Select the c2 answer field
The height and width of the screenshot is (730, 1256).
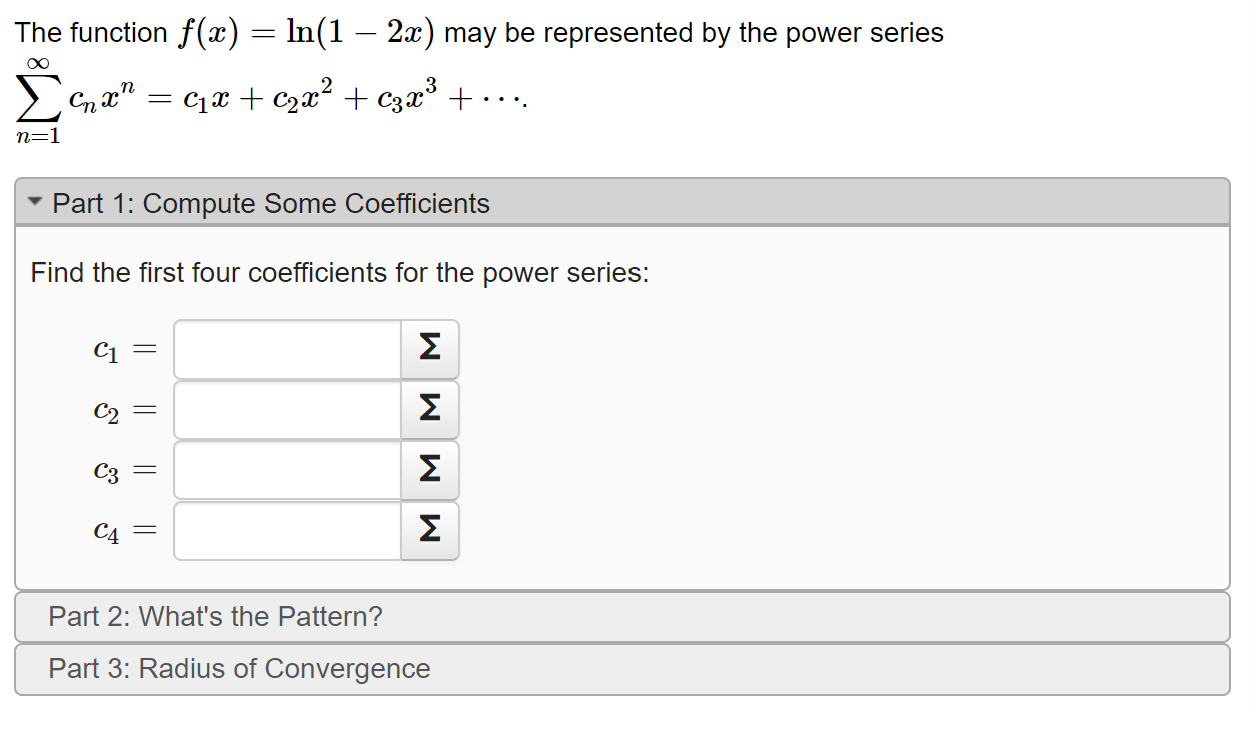click(x=287, y=409)
